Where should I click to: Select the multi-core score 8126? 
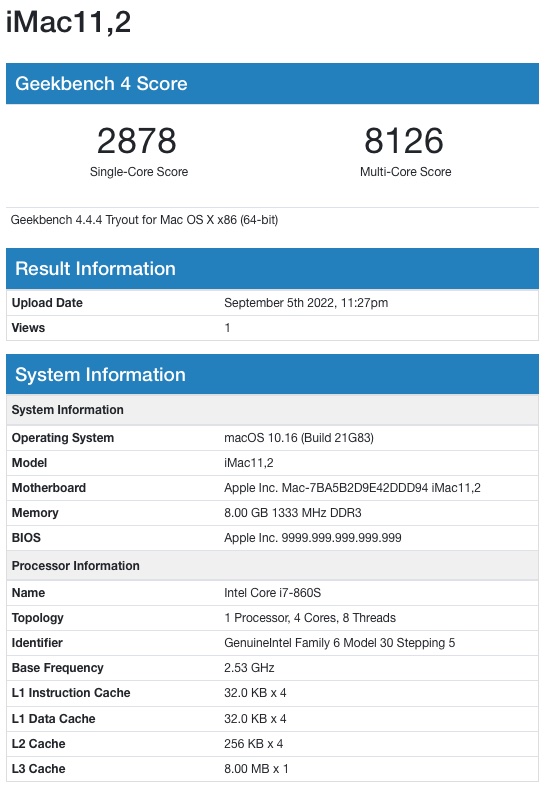pyautogui.click(x=404, y=141)
